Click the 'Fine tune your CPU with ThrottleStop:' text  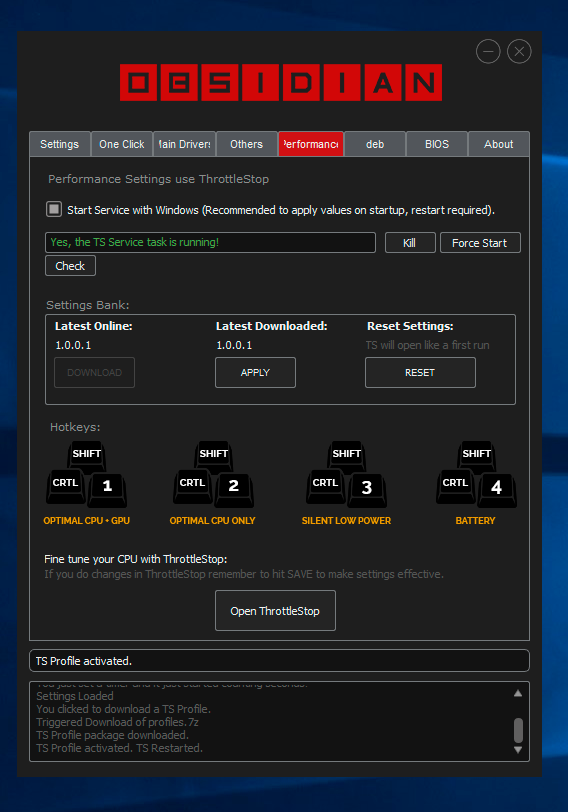[x=136, y=559]
